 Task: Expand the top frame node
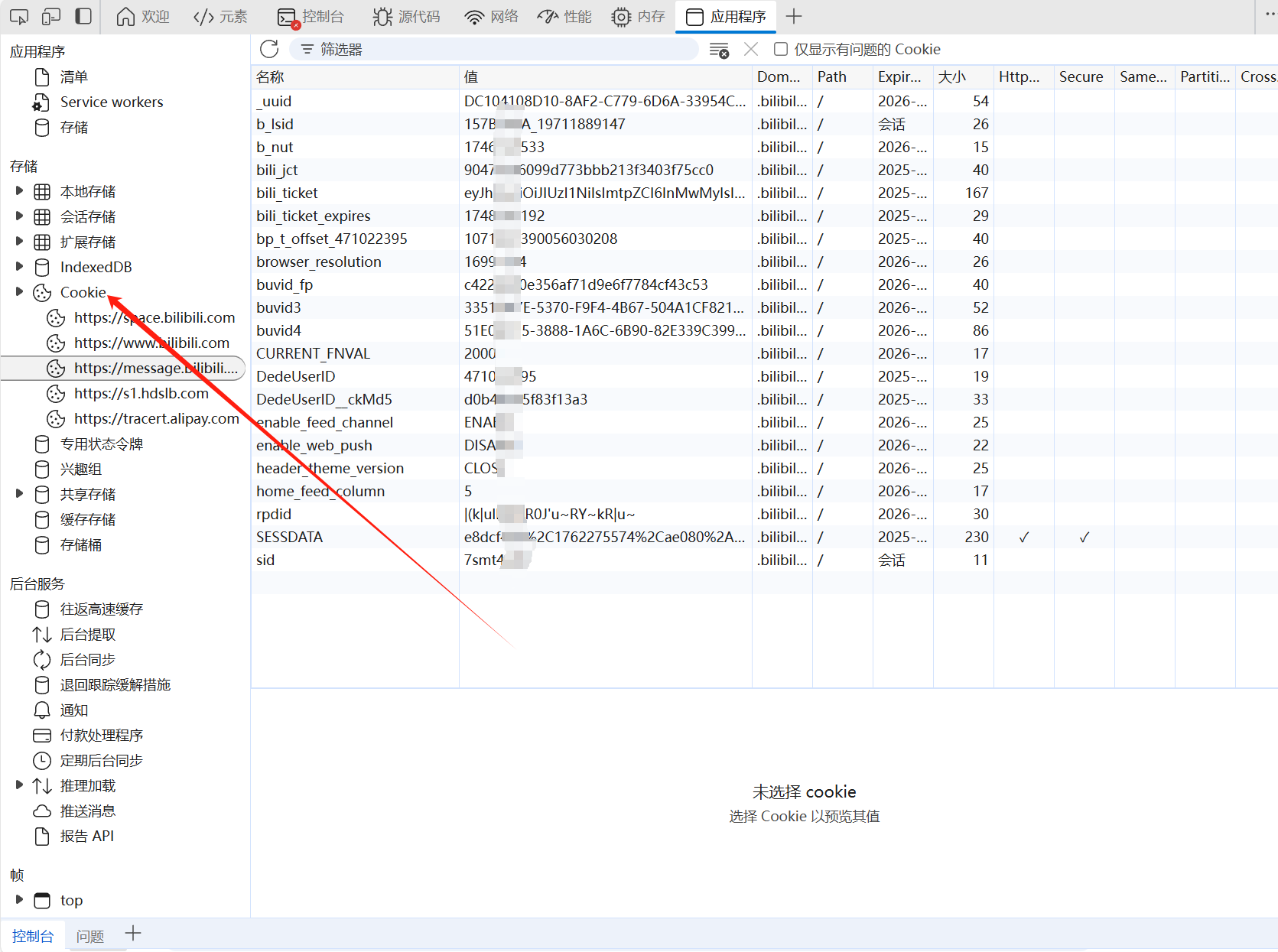[20, 900]
